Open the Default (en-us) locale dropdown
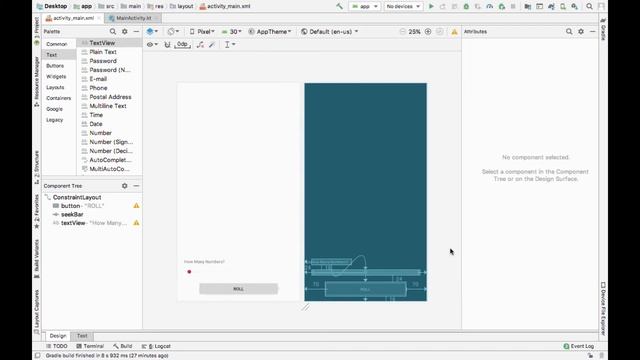Screen dimensions: 640x360 329,31
